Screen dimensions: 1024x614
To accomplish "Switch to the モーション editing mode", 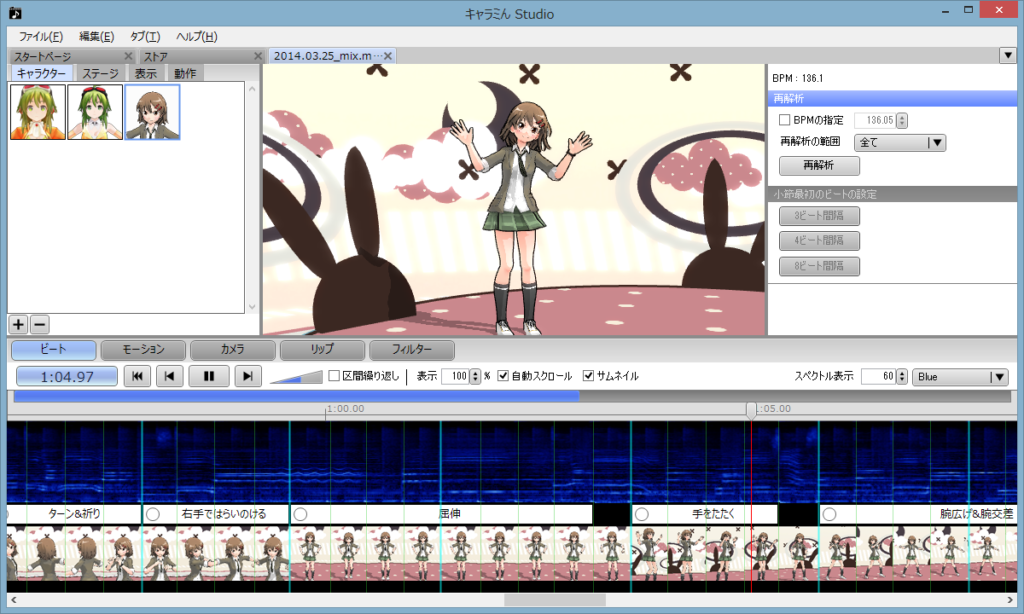I will pos(143,350).
